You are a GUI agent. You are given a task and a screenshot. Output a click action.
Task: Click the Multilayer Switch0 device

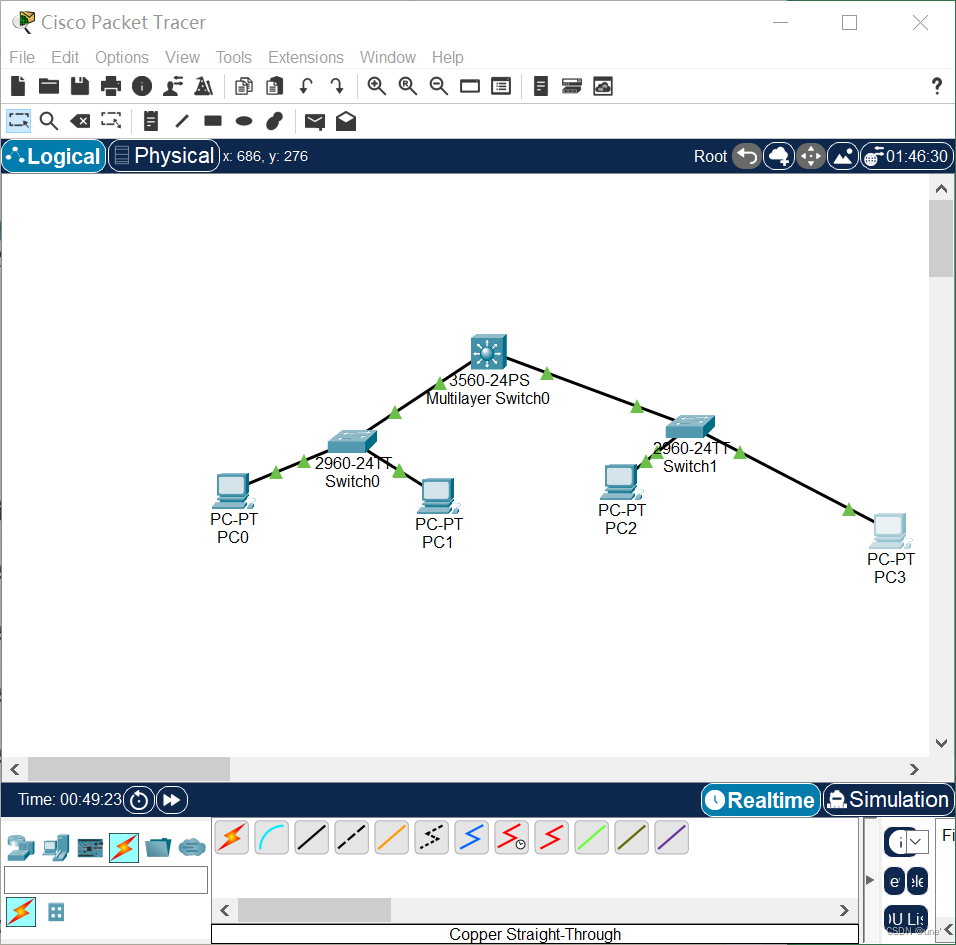(x=488, y=352)
